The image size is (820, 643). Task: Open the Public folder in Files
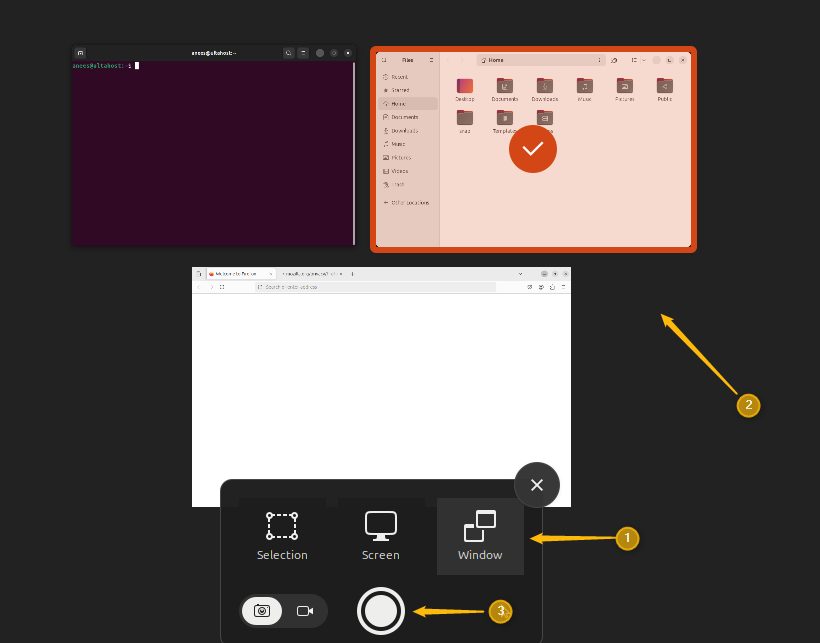pyautogui.click(x=664, y=89)
